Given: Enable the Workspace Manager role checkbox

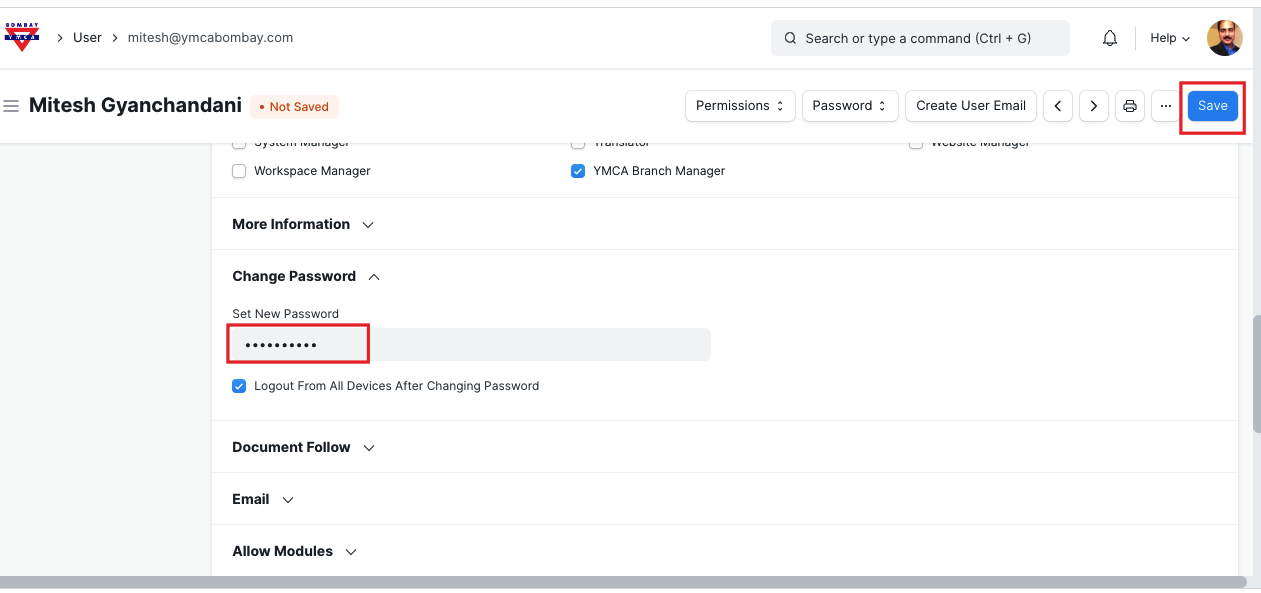Looking at the screenshot, I should coord(239,171).
